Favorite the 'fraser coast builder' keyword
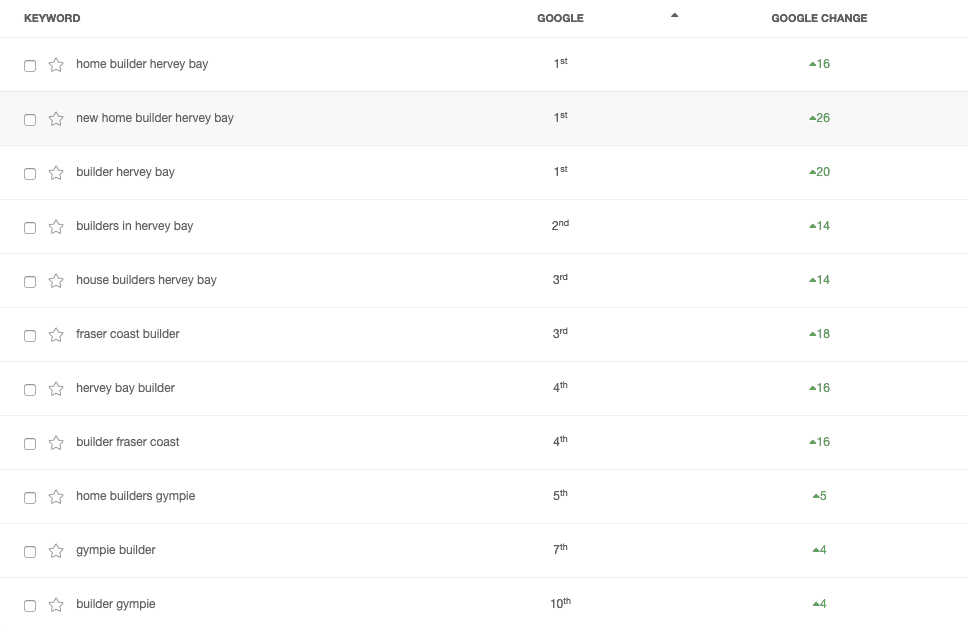Image resolution: width=968 pixels, height=630 pixels. pos(56,335)
